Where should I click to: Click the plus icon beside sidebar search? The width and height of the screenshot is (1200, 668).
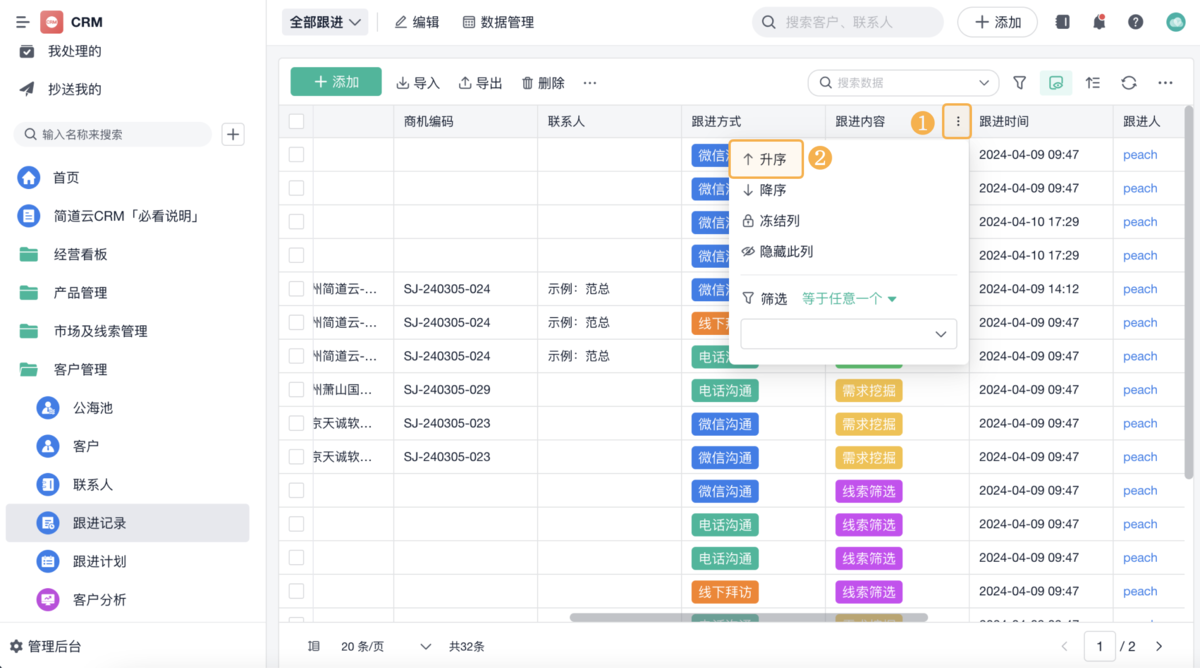(x=233, y=134)
